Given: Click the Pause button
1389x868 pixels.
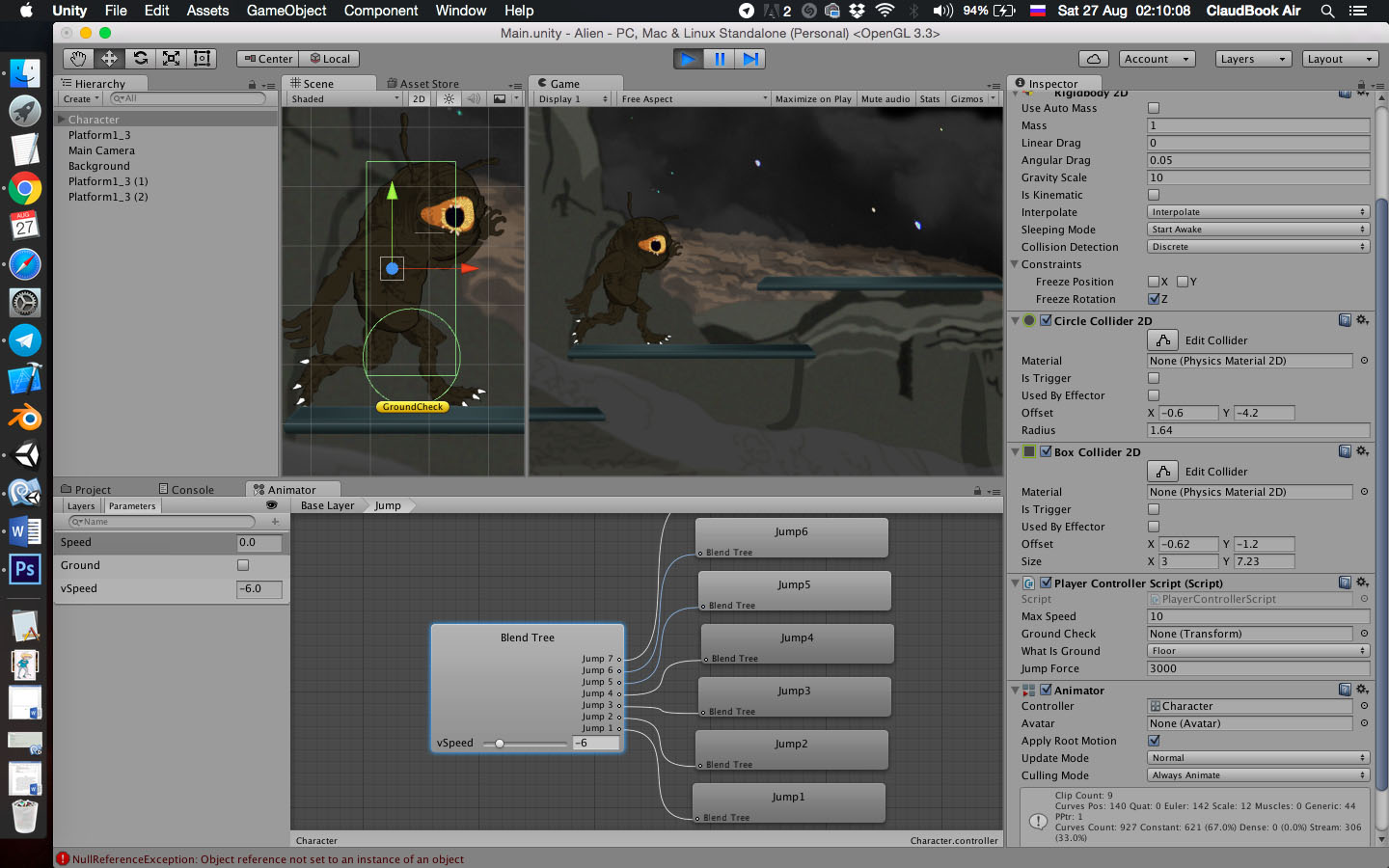Looking at the screenshot, I should click(720, 59).
